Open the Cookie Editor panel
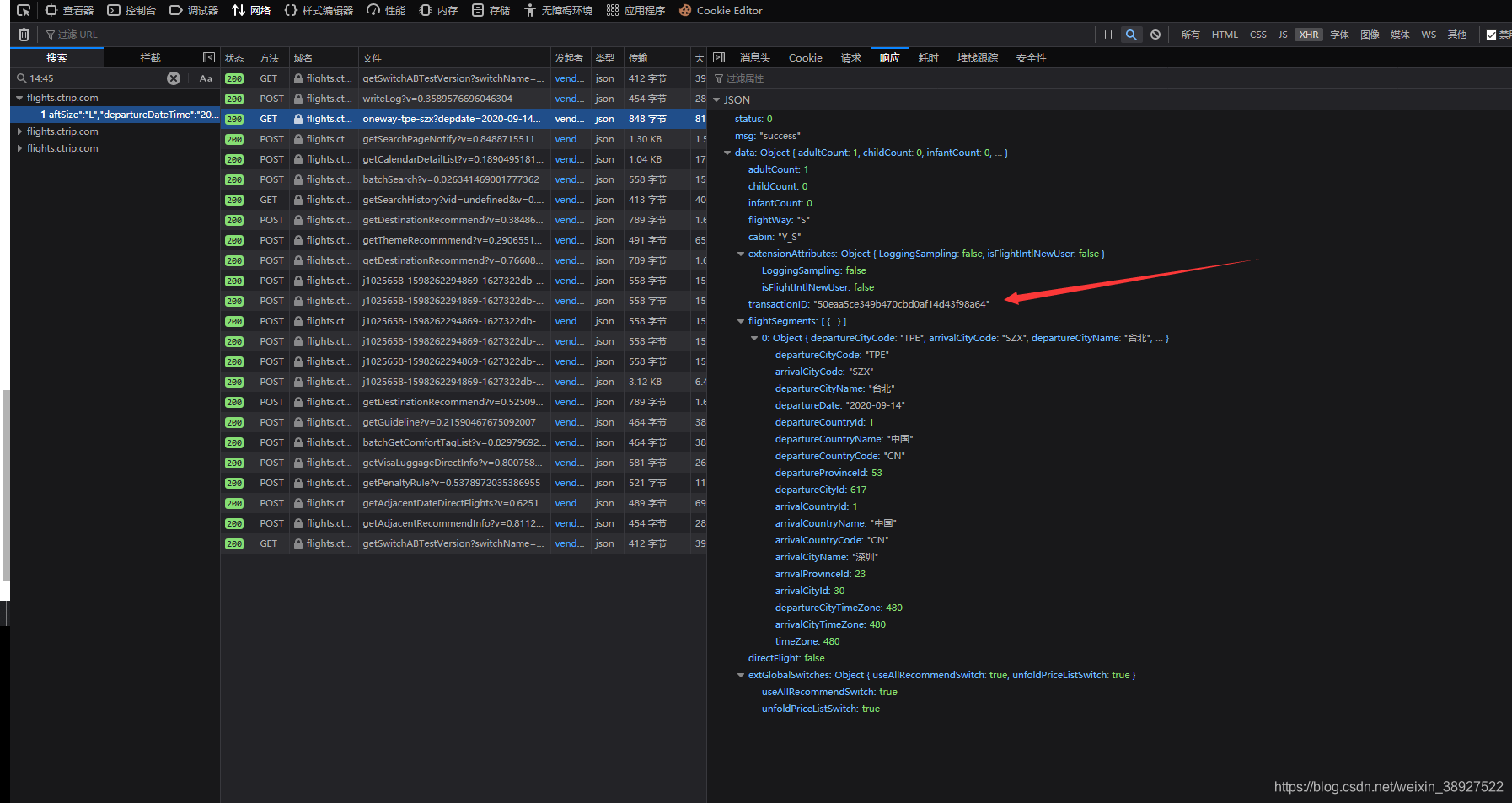This screenshot has width=1512, height=803. (x=721, y=10)
